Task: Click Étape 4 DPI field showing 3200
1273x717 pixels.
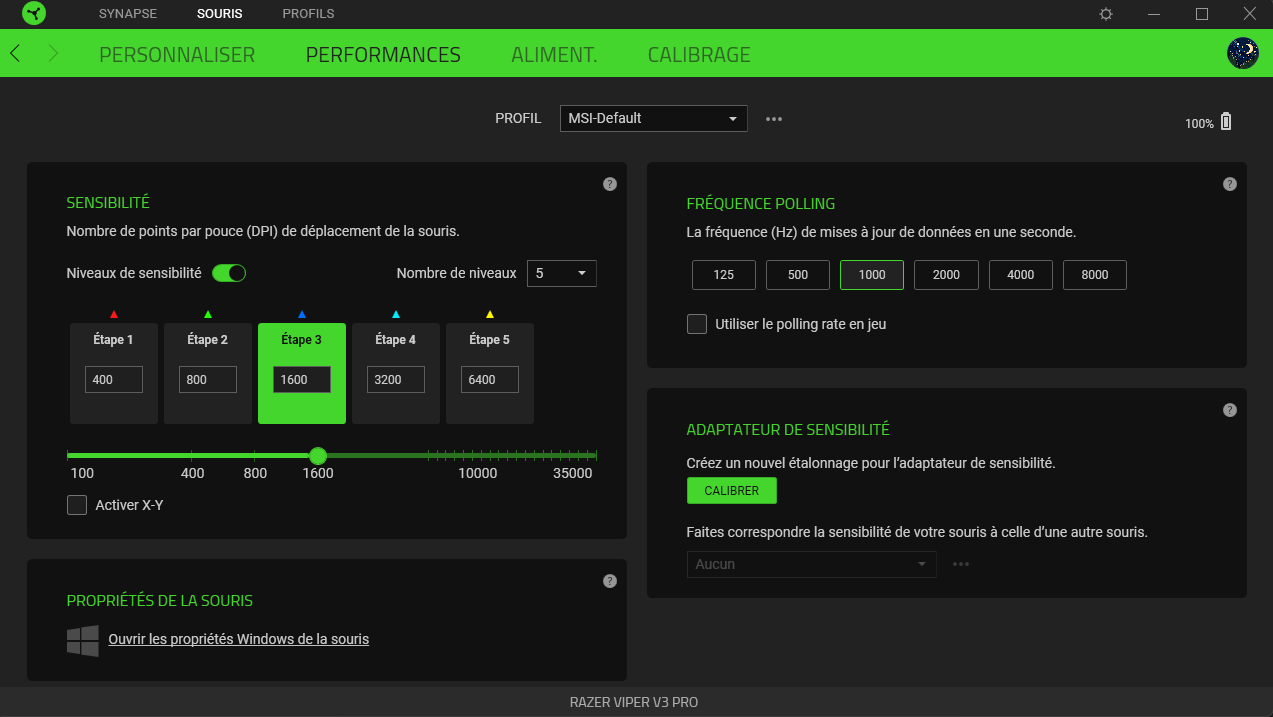Action: click(396, 380)
